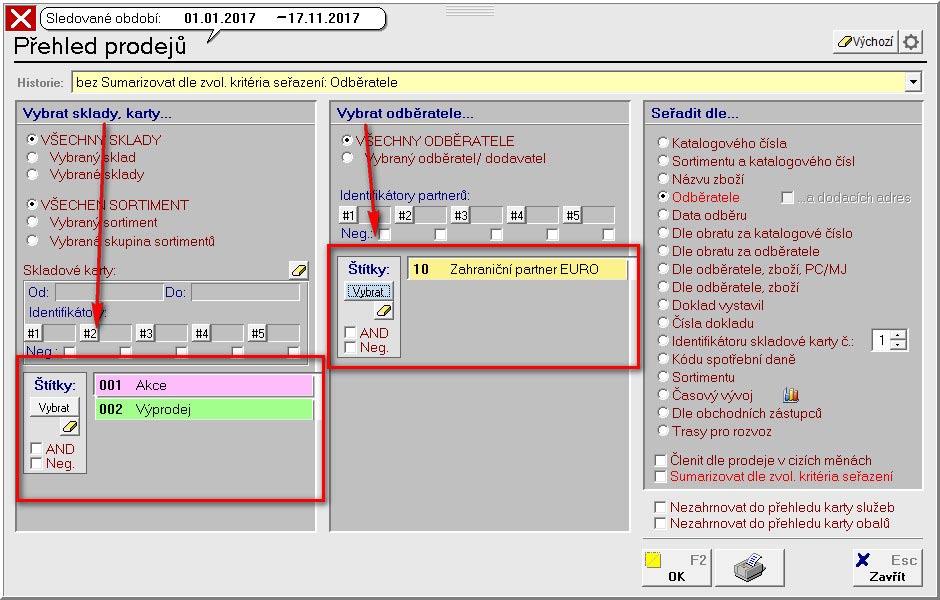Viewport: 940px width, 600px height.
Task: Select VŠECHEN SORTIMENT radio button
Action: click(32, 204)
